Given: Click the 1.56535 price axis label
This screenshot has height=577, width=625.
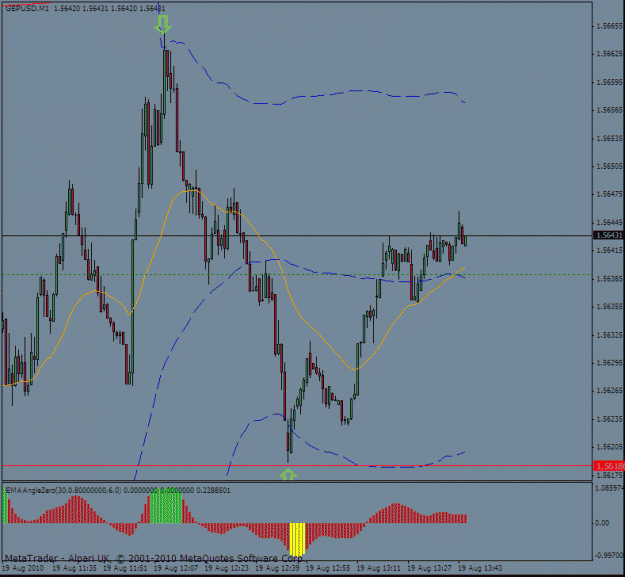Looking at the screenshot, I should point(609,138).
